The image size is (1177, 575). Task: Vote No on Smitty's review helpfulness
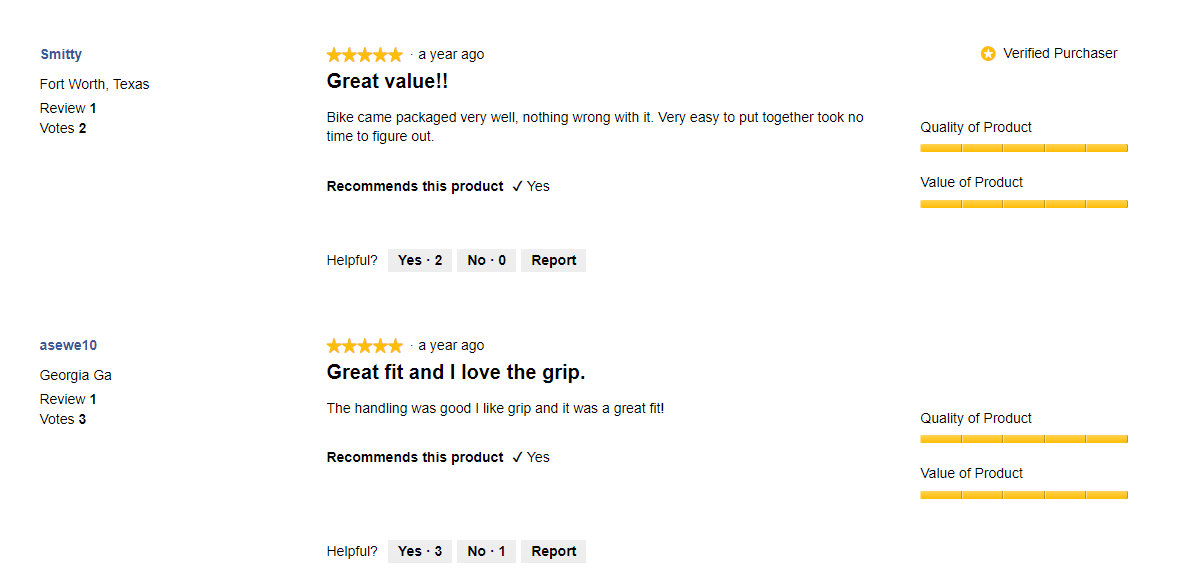[487, 260]
